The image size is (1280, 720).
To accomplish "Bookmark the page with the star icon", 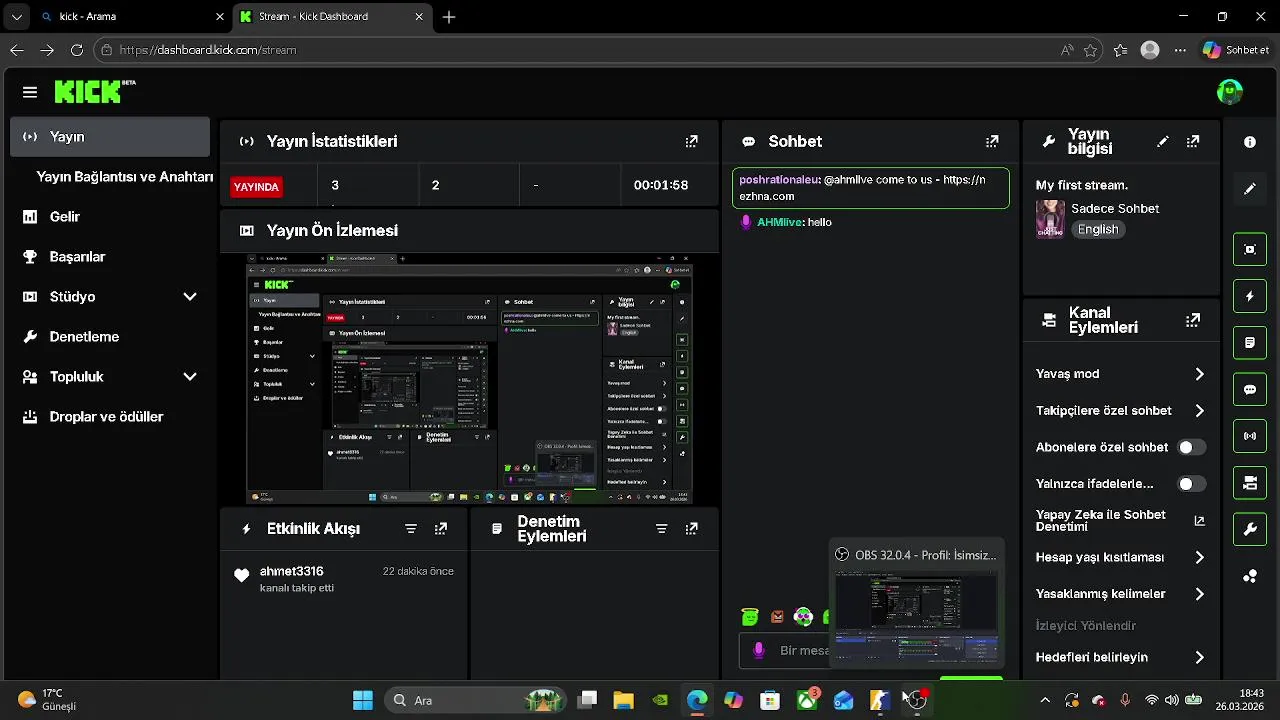I will [1091, 50].
